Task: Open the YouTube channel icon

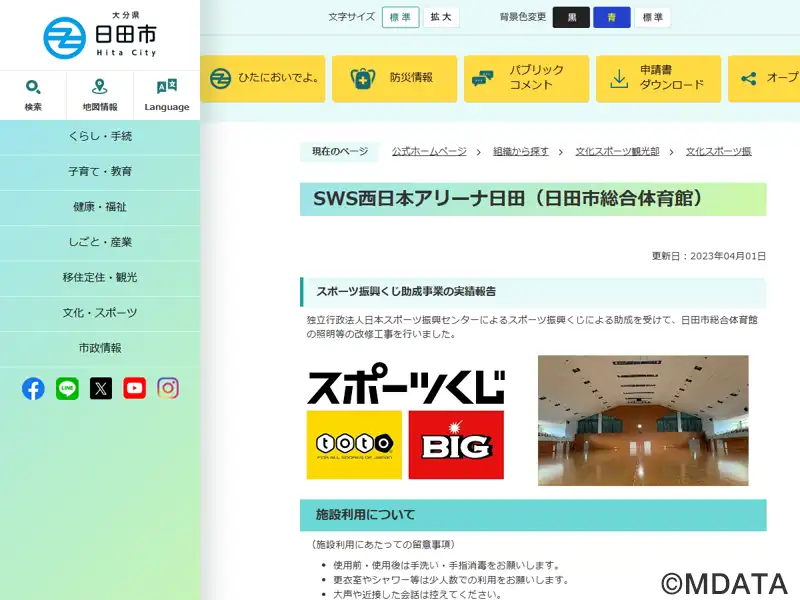Action: click(x=135, y=389)
